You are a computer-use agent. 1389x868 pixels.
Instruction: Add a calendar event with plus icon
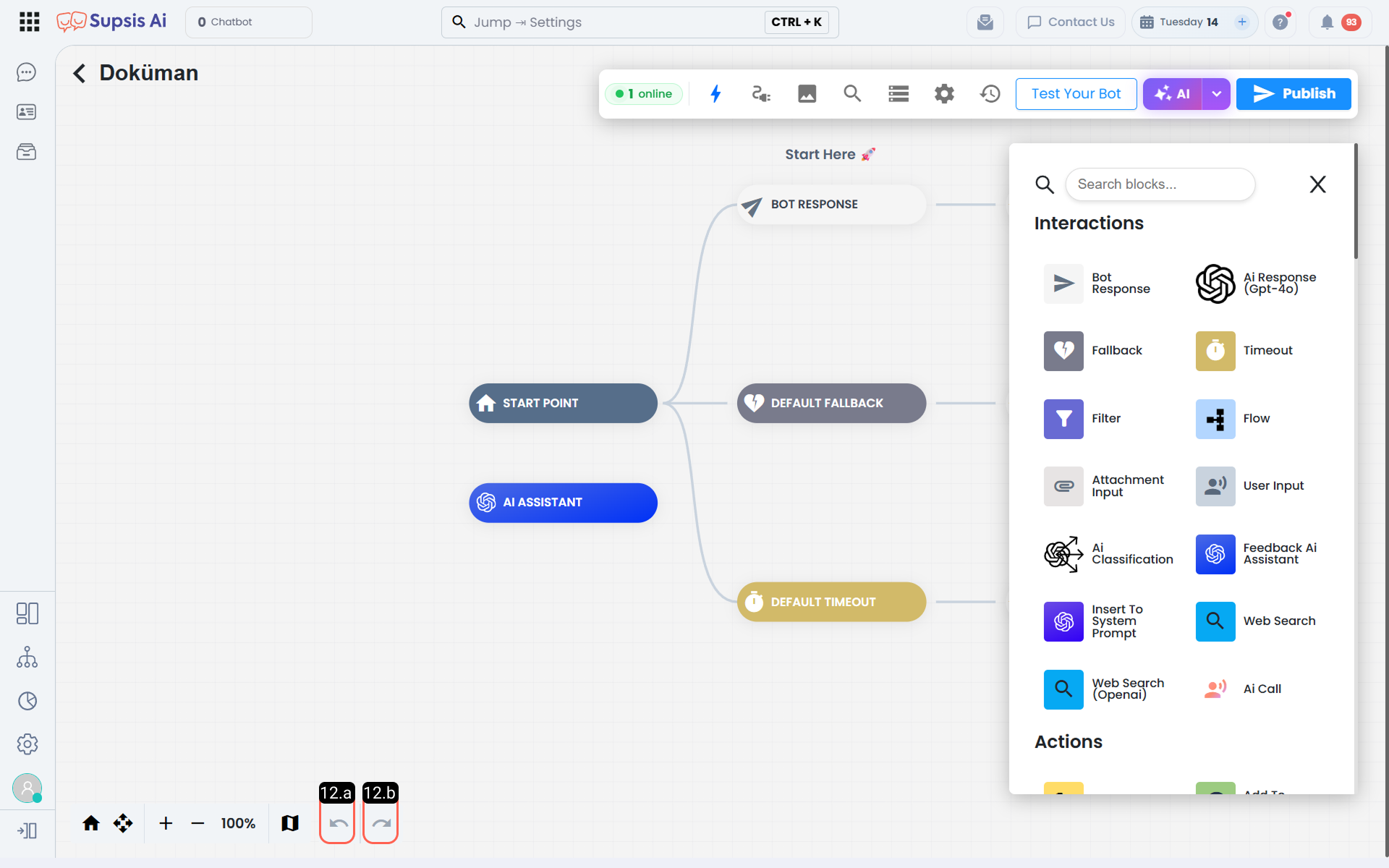click(1242, 22)
